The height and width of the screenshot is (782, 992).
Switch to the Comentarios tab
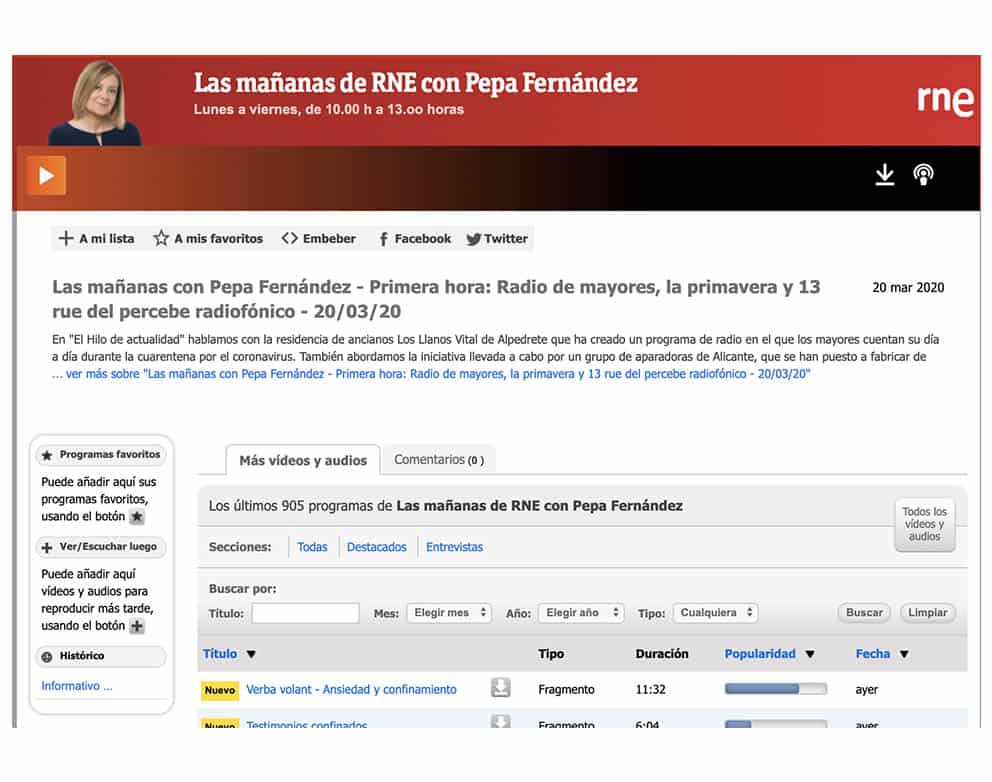(x=438, y=460)
